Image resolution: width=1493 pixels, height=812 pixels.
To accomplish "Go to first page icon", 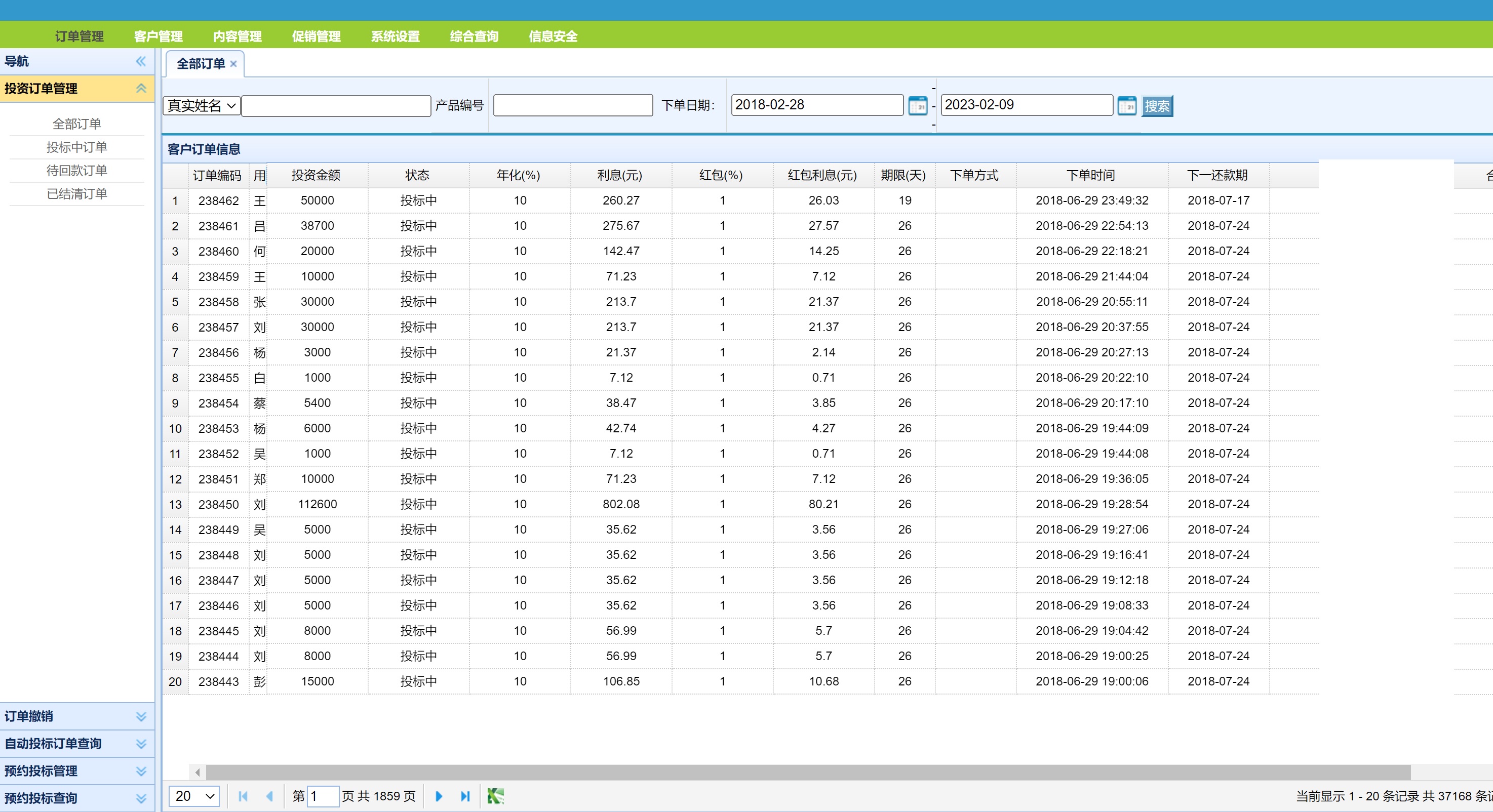I will click(243, 796).
